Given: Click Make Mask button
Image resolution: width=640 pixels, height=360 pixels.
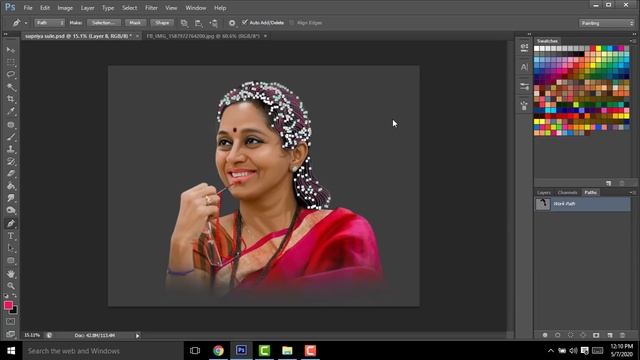Looking at the screenshot, I should tap(135, 23).
